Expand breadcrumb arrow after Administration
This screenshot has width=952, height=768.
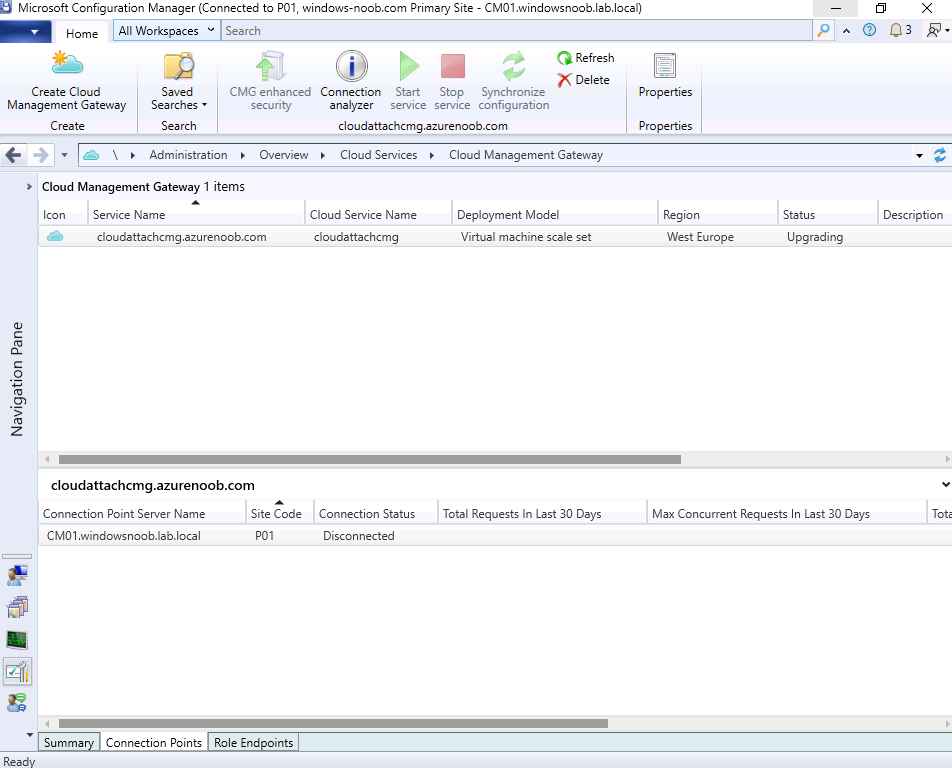242,155
